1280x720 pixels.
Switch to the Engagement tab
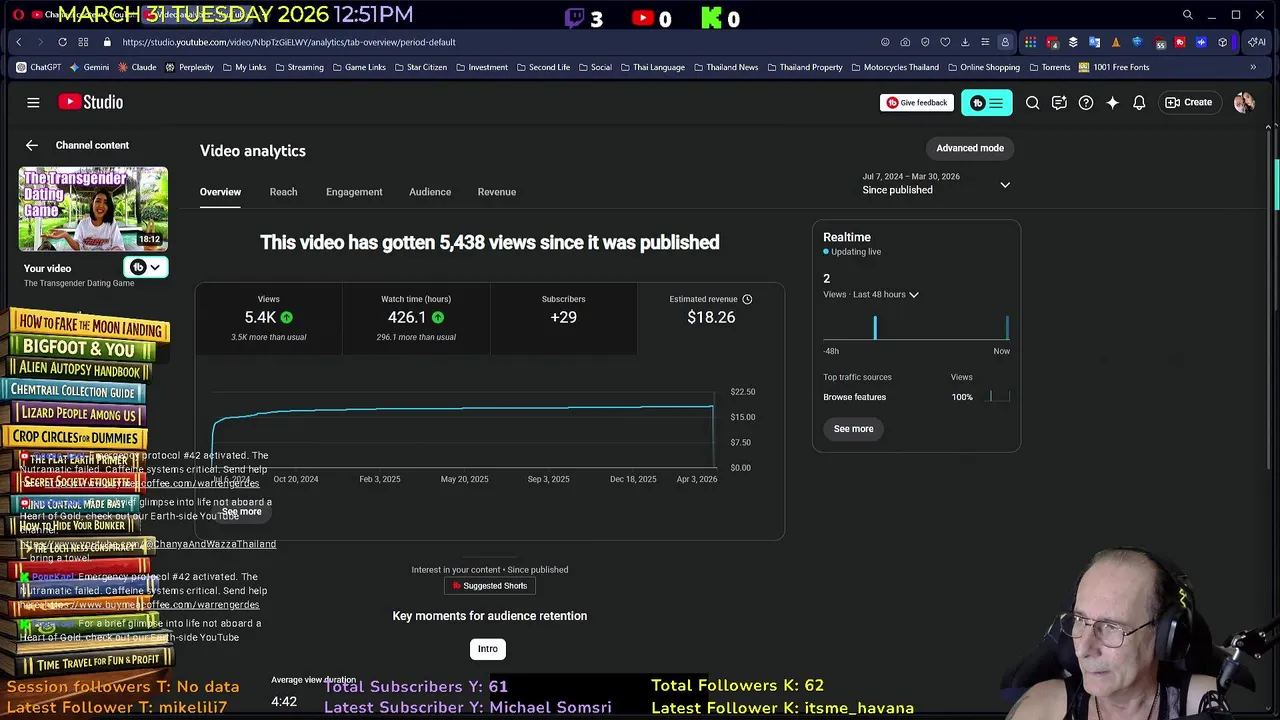coord(354,192)
